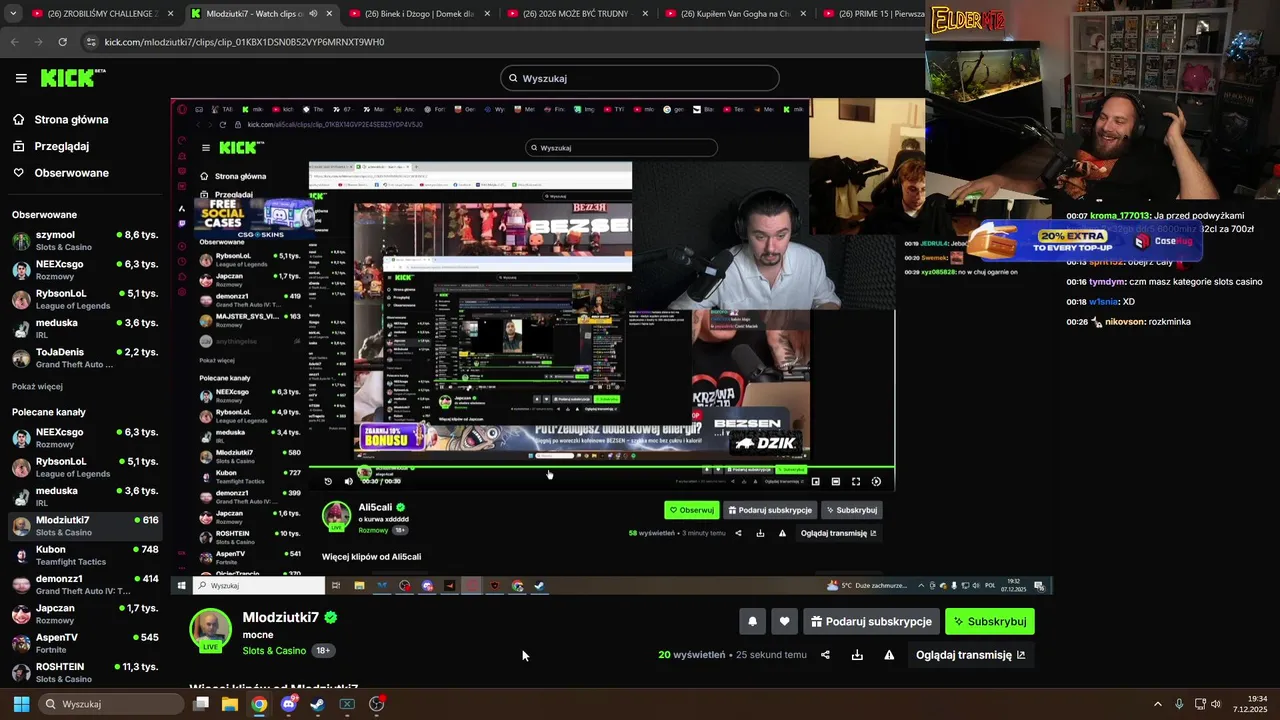Open the Windows Start menu
Viewport: 1280px width, 720px height.
[21, 704]
